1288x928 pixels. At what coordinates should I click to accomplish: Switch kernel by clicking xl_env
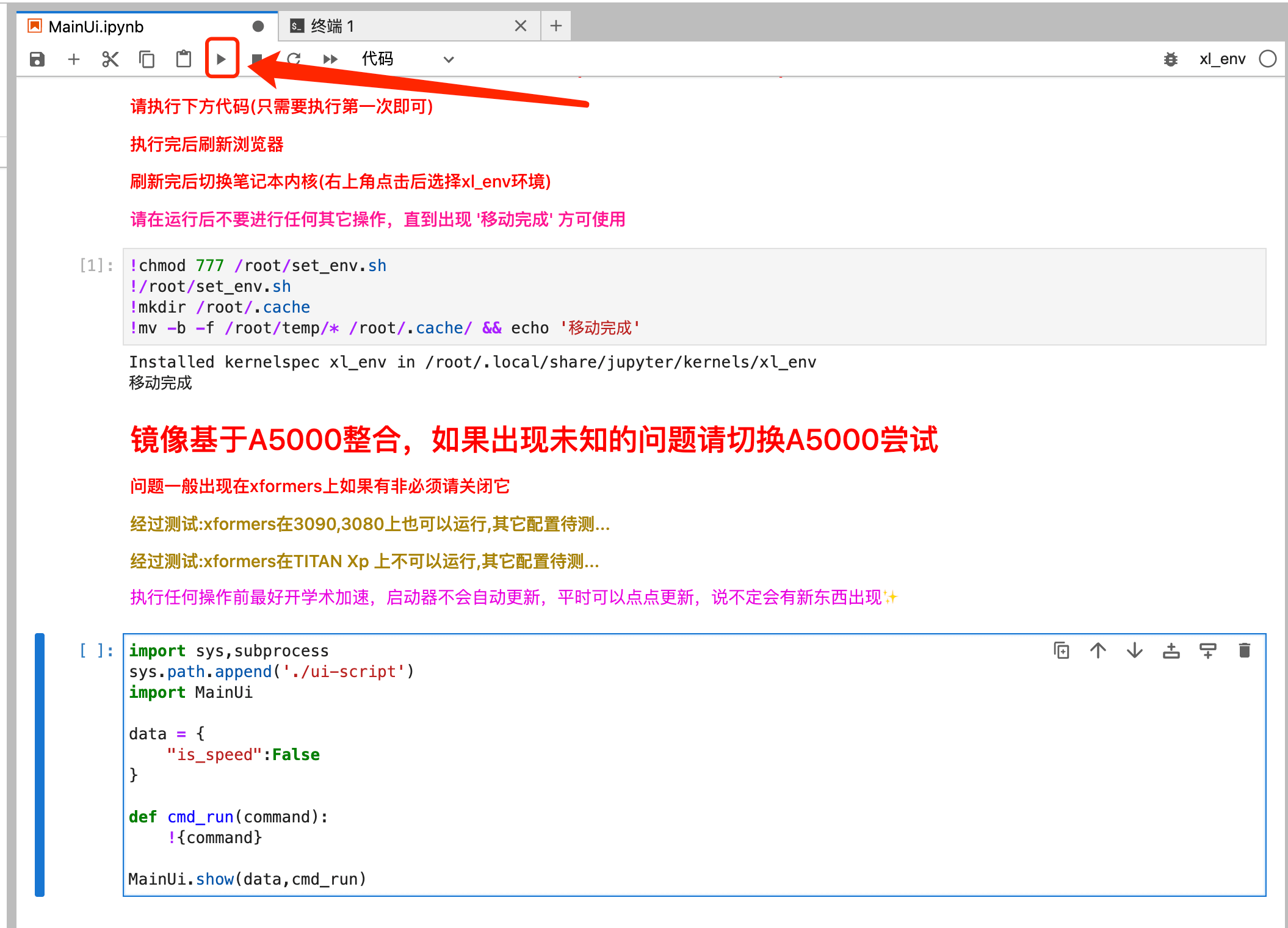1222,59
